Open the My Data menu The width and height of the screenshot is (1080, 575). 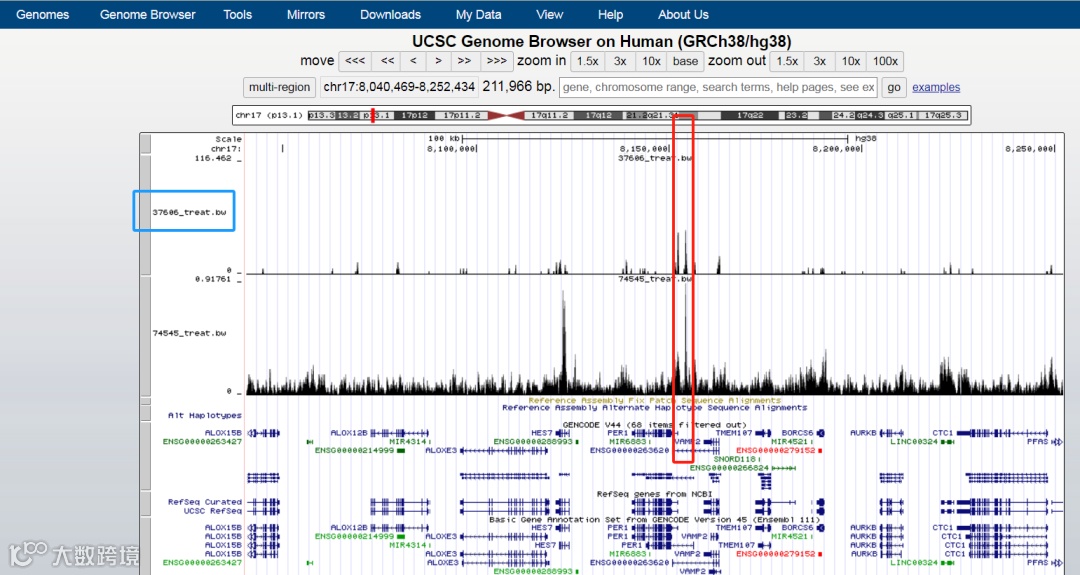pyautogui.click(x=479, y=14)
